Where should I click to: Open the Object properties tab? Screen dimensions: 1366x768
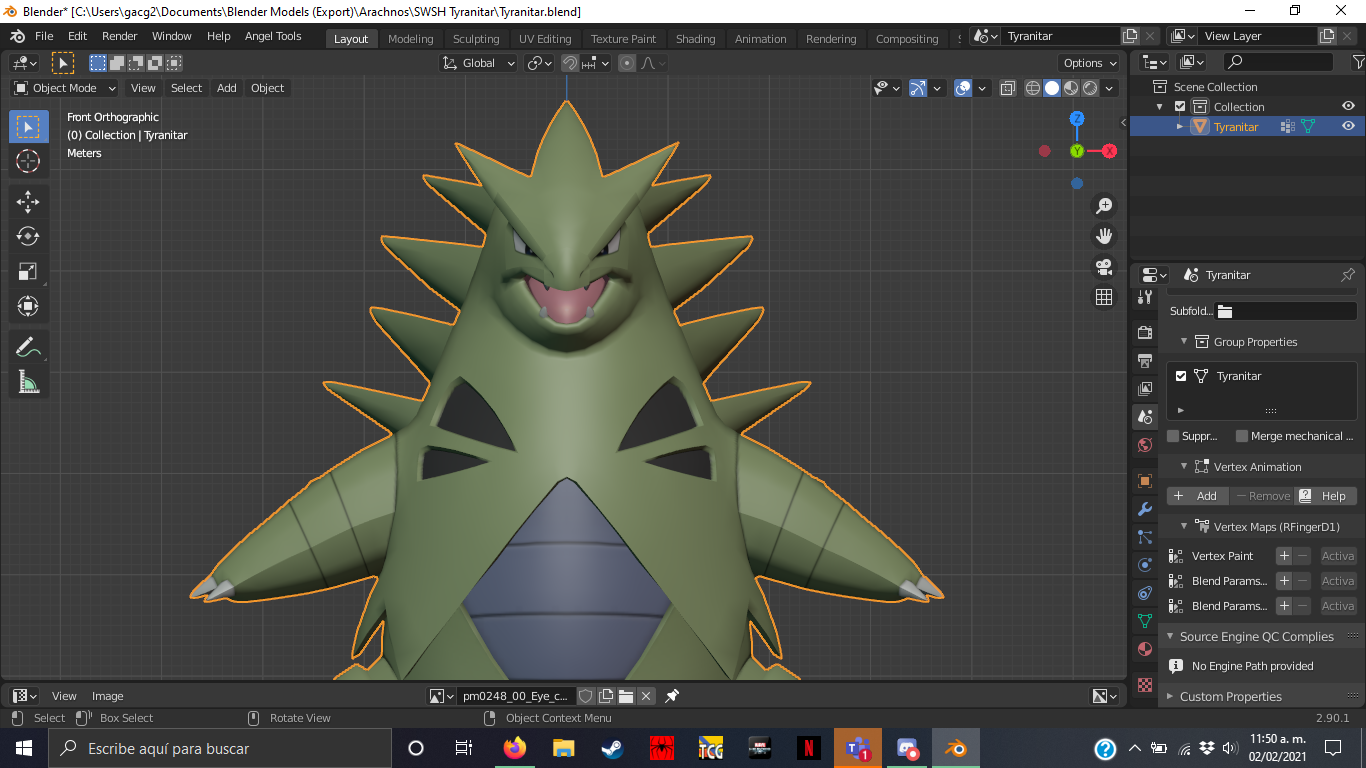tap(1145, 481)
